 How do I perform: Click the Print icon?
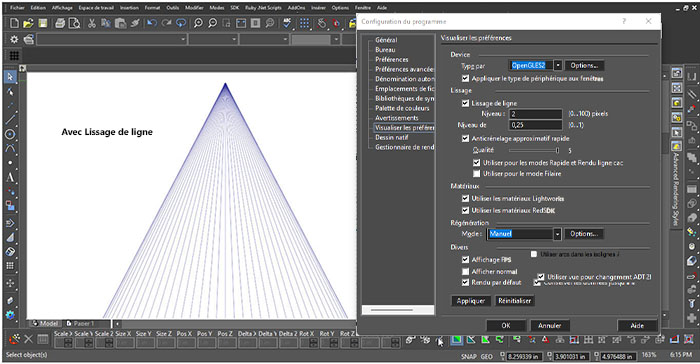60,23
